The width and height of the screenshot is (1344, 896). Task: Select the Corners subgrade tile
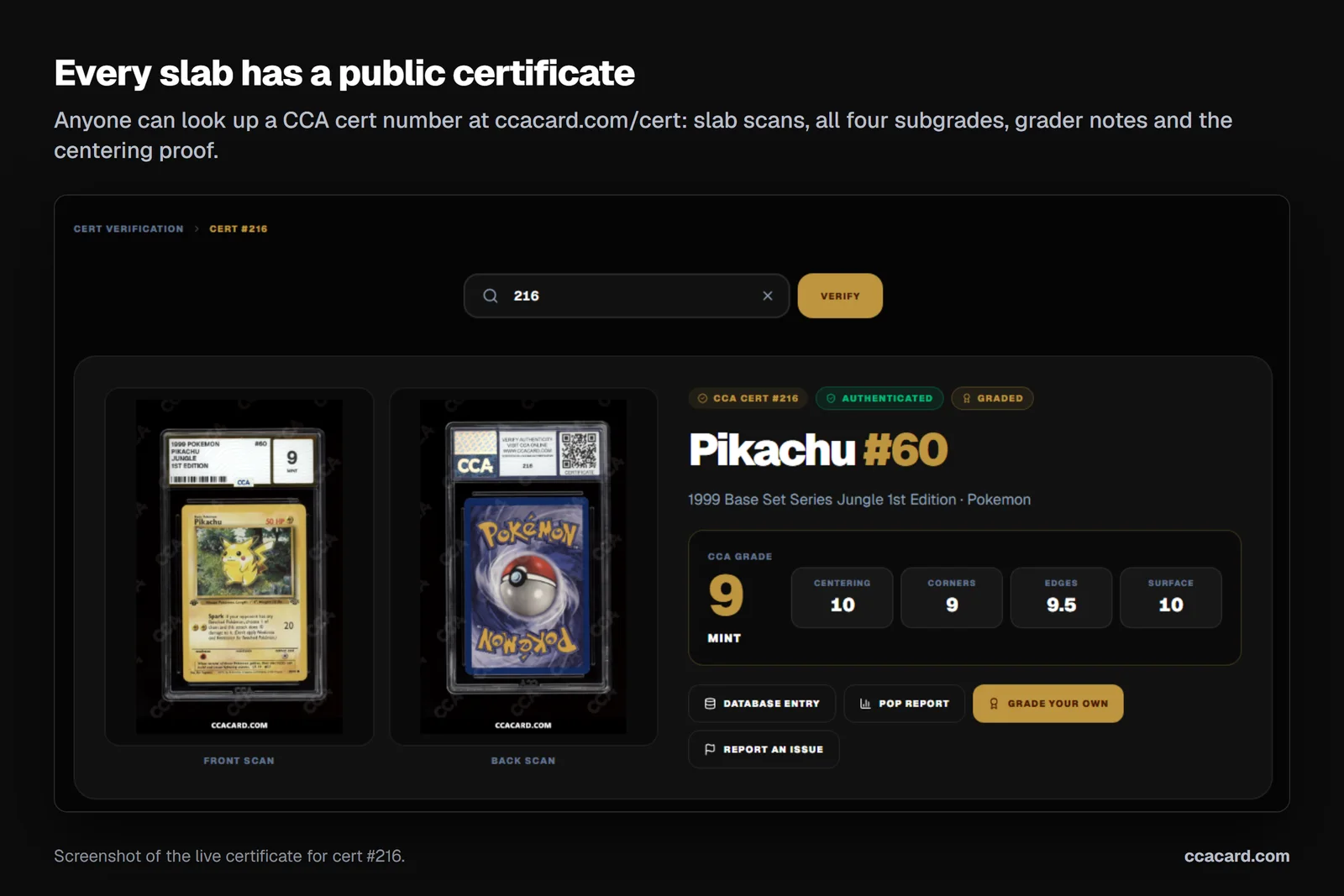click(952, 597)
